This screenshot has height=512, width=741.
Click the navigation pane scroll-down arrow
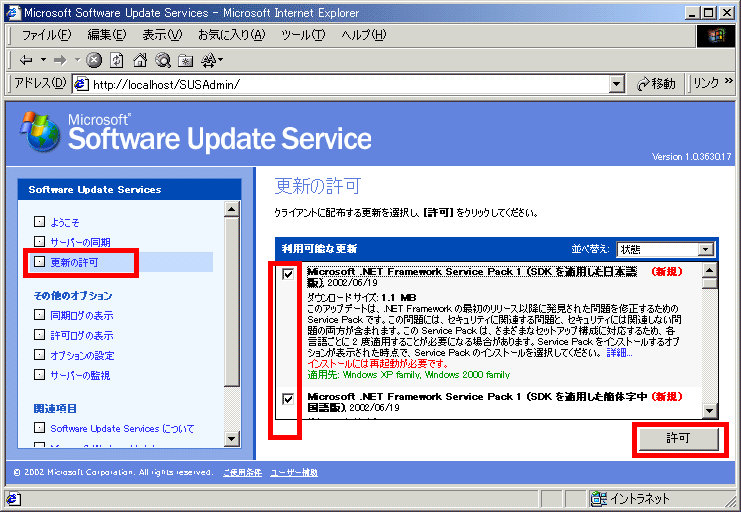[x=232, y=438]
